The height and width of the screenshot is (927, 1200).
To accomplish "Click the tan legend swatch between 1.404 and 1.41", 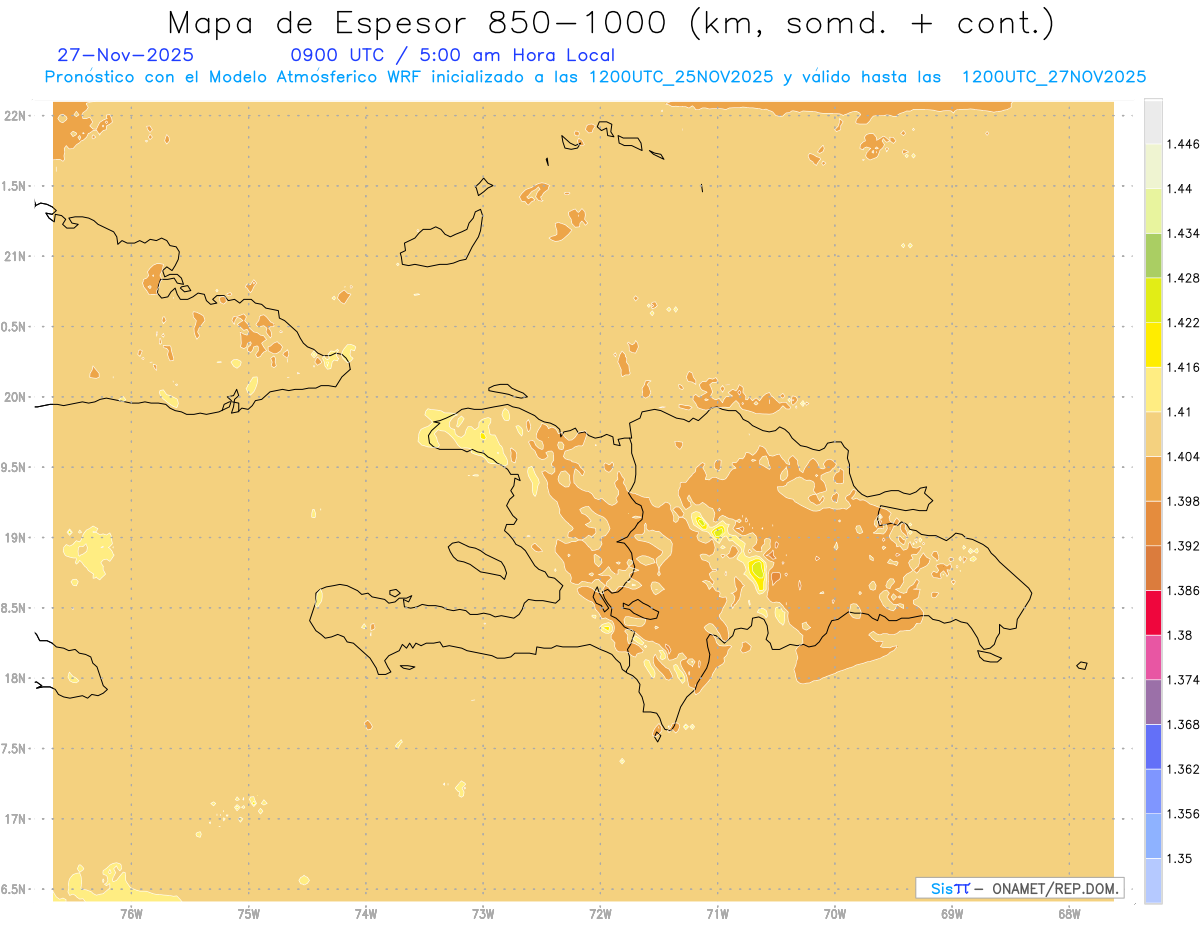I will (x=1153, y=434).
